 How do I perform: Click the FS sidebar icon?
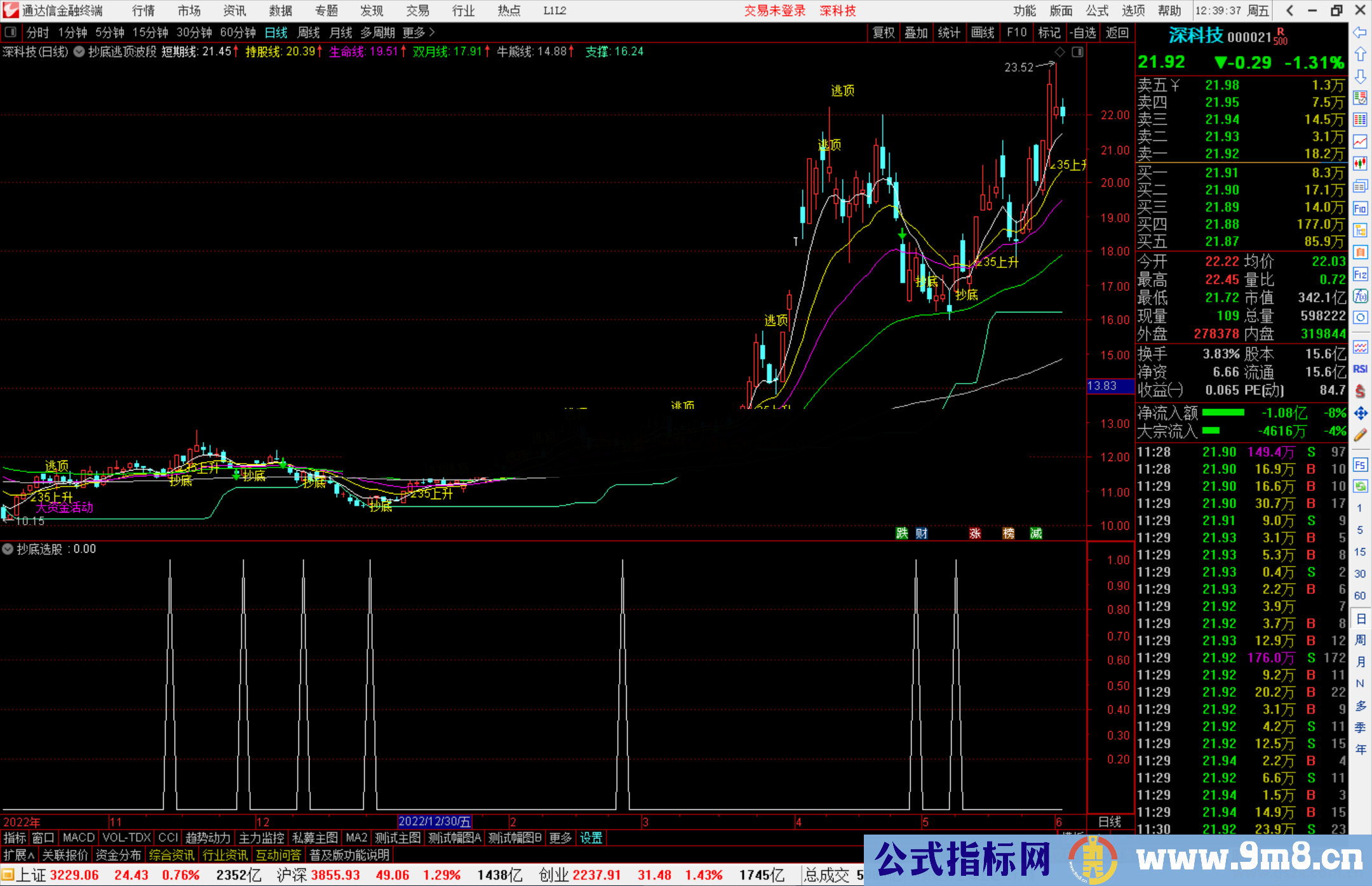click(x=1359, y=464)
